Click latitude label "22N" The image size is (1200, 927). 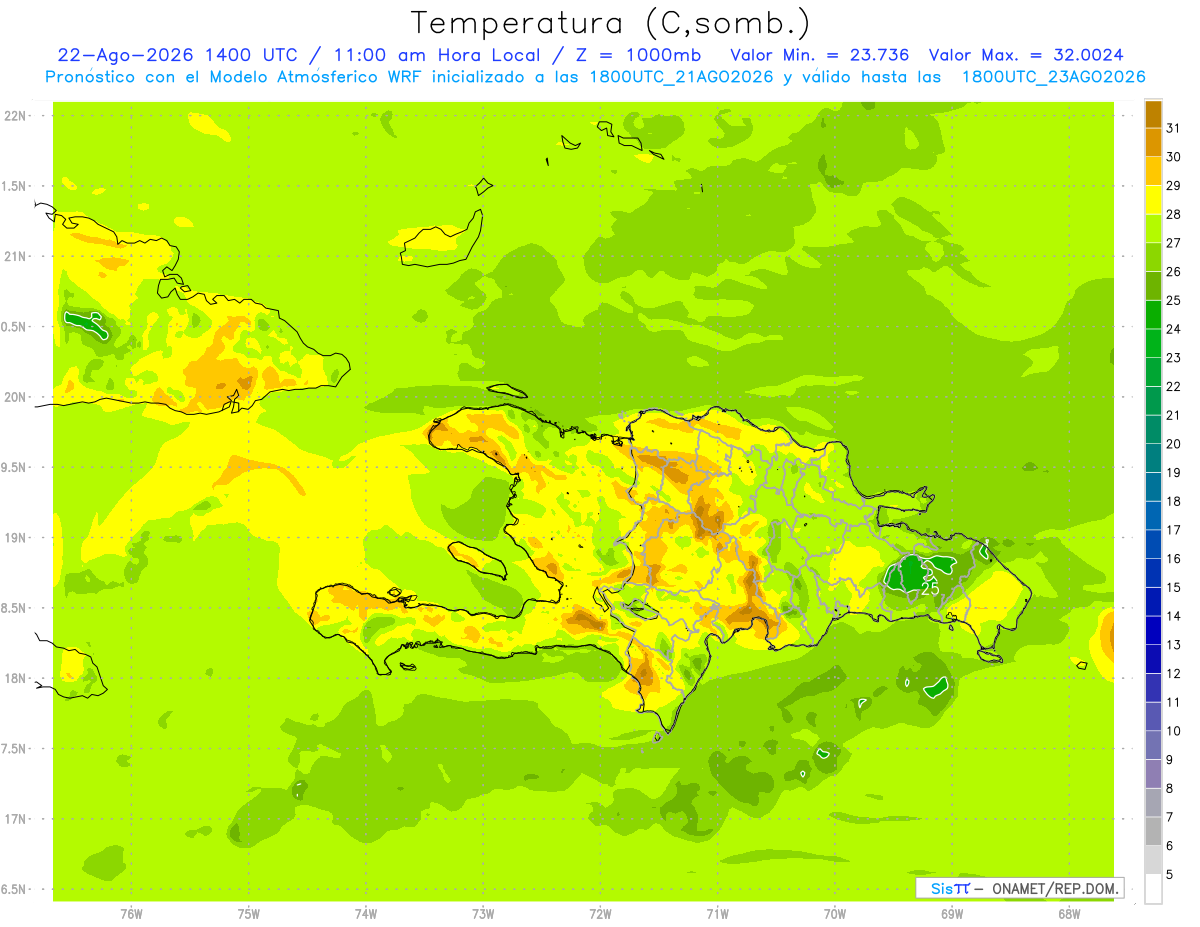pos(15,116)
